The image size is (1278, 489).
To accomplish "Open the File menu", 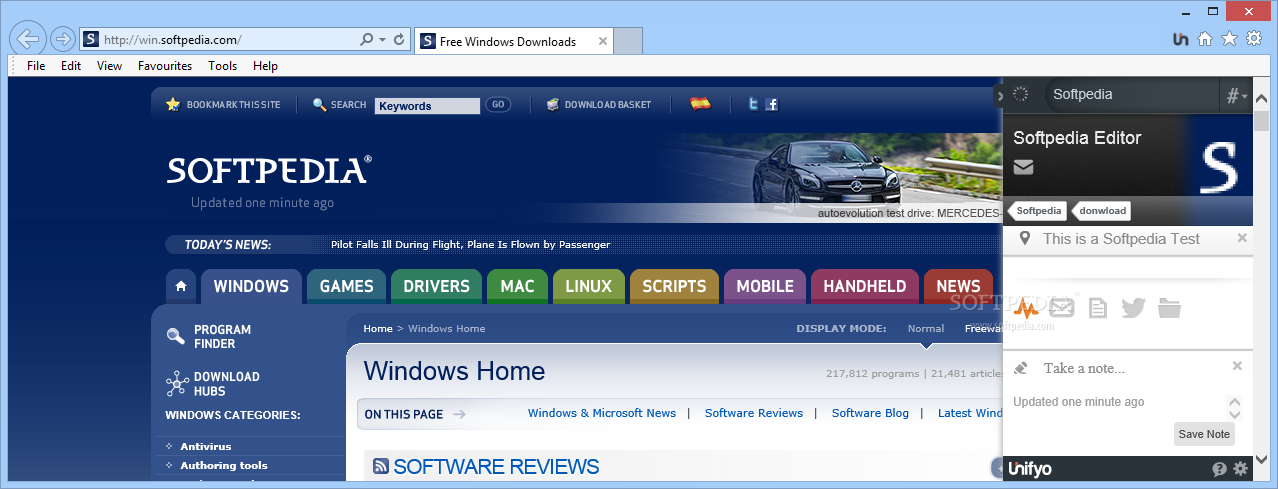I will pos(36,66).
